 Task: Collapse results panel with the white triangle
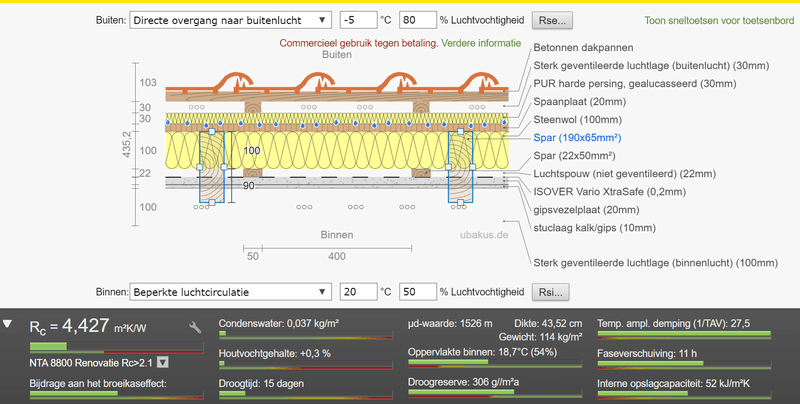(9, 325)
